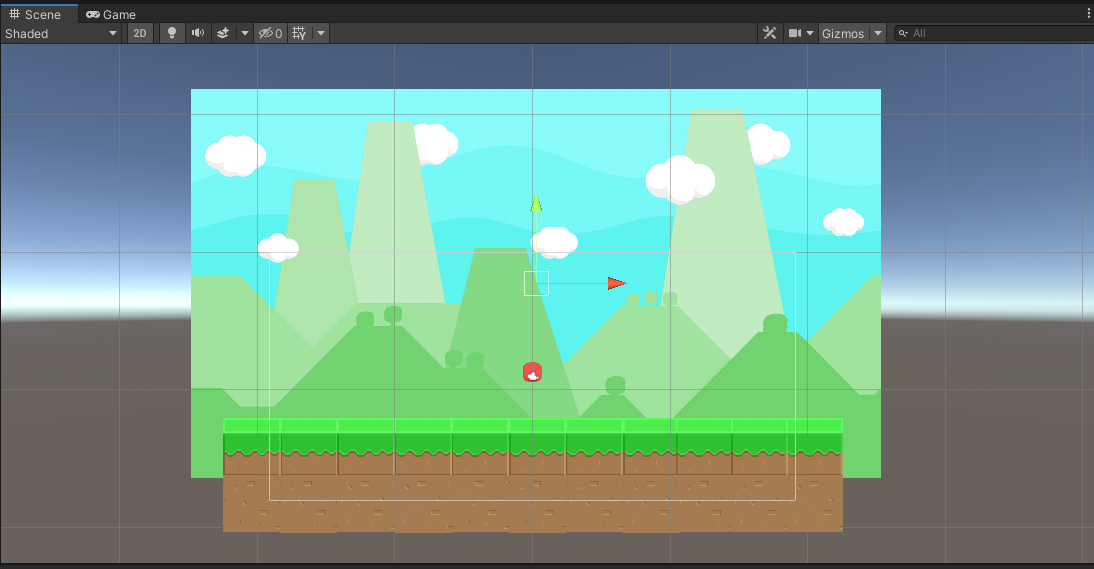
Task: Select the Scene tab
Action: pos(35,15)
